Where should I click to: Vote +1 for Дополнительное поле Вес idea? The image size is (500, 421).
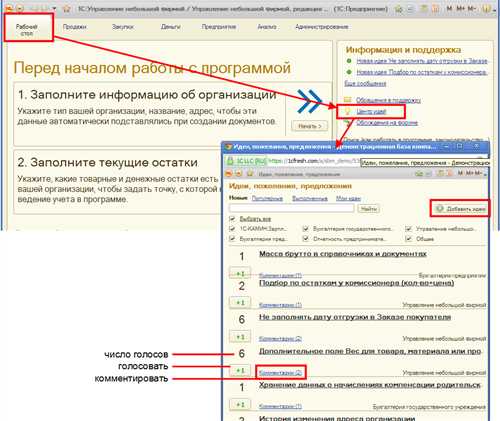click(x=240, y=370)
